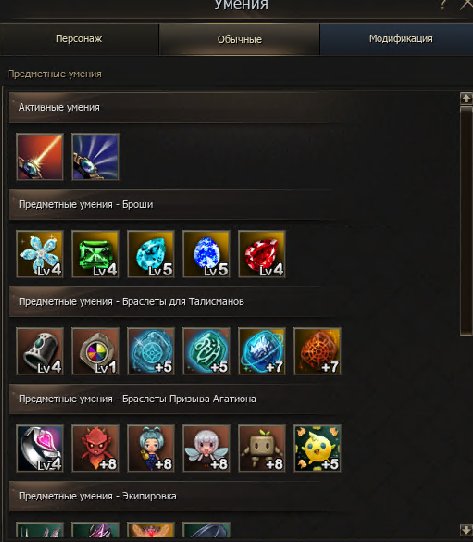Click the red devil agathion +8
The width and height of the screenshot is (473, 542).
pos(95,448)
